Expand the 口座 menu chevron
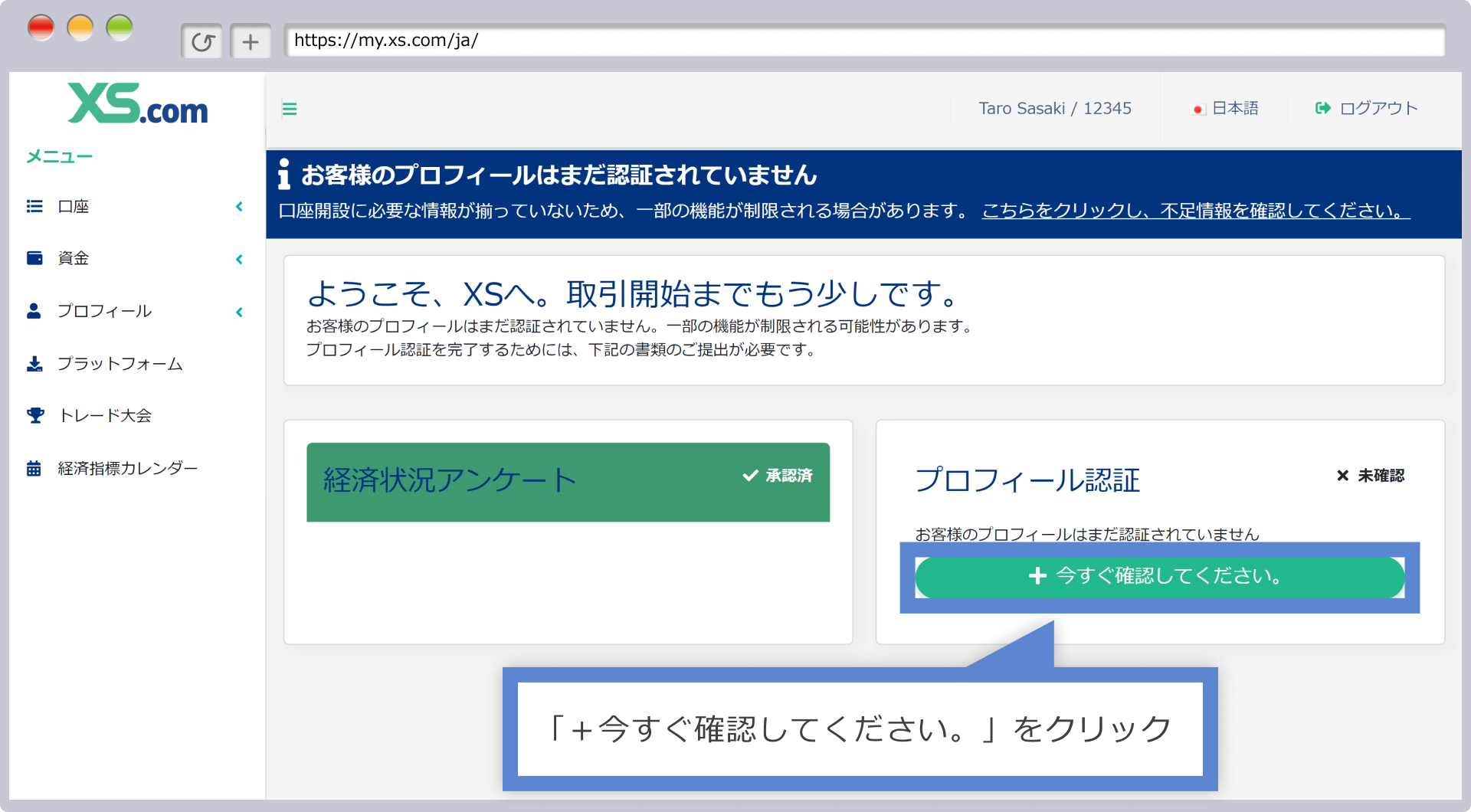The width and height of the screenshot is (1471, 812). click(x=239, y=207)
